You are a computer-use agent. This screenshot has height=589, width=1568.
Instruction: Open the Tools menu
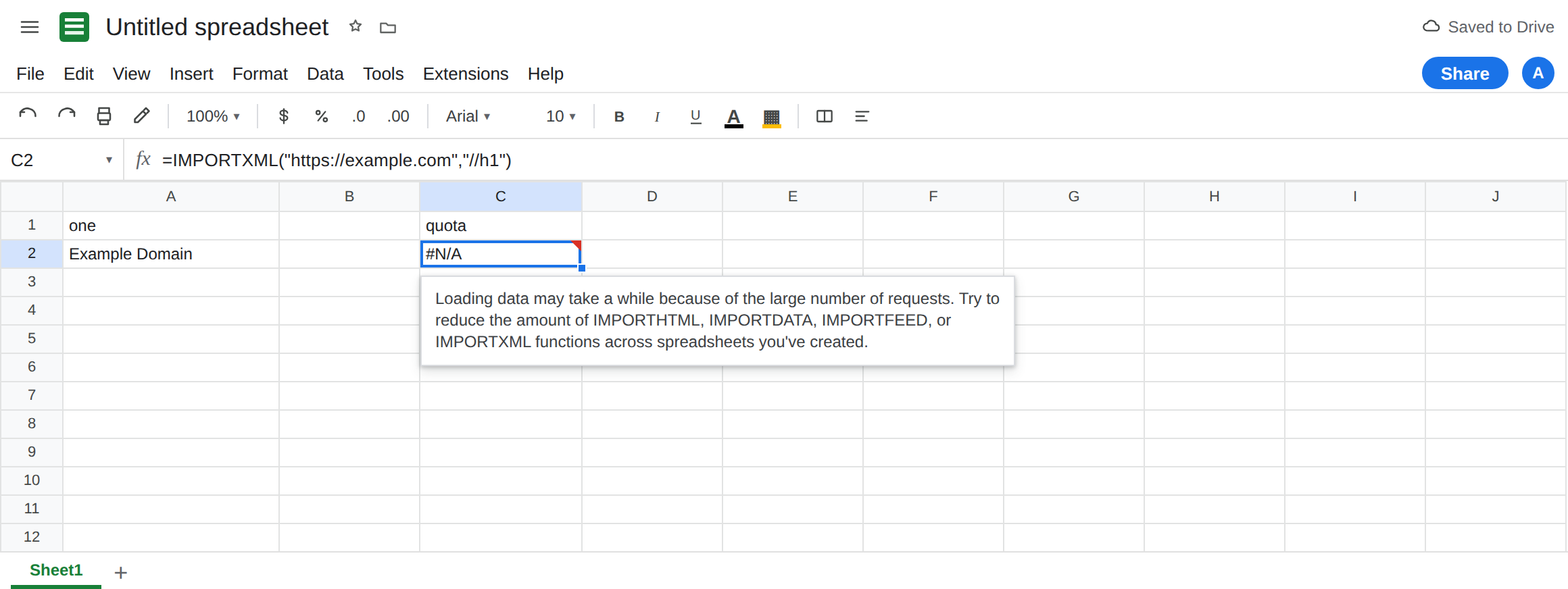point(383,74)
